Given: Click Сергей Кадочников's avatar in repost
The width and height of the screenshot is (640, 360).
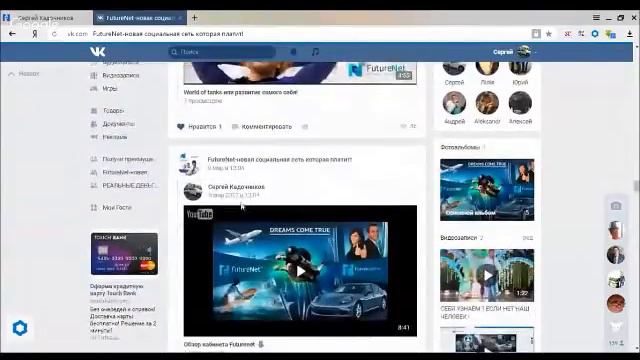Looking at the screenshot, I should click(x=193, y=191).
